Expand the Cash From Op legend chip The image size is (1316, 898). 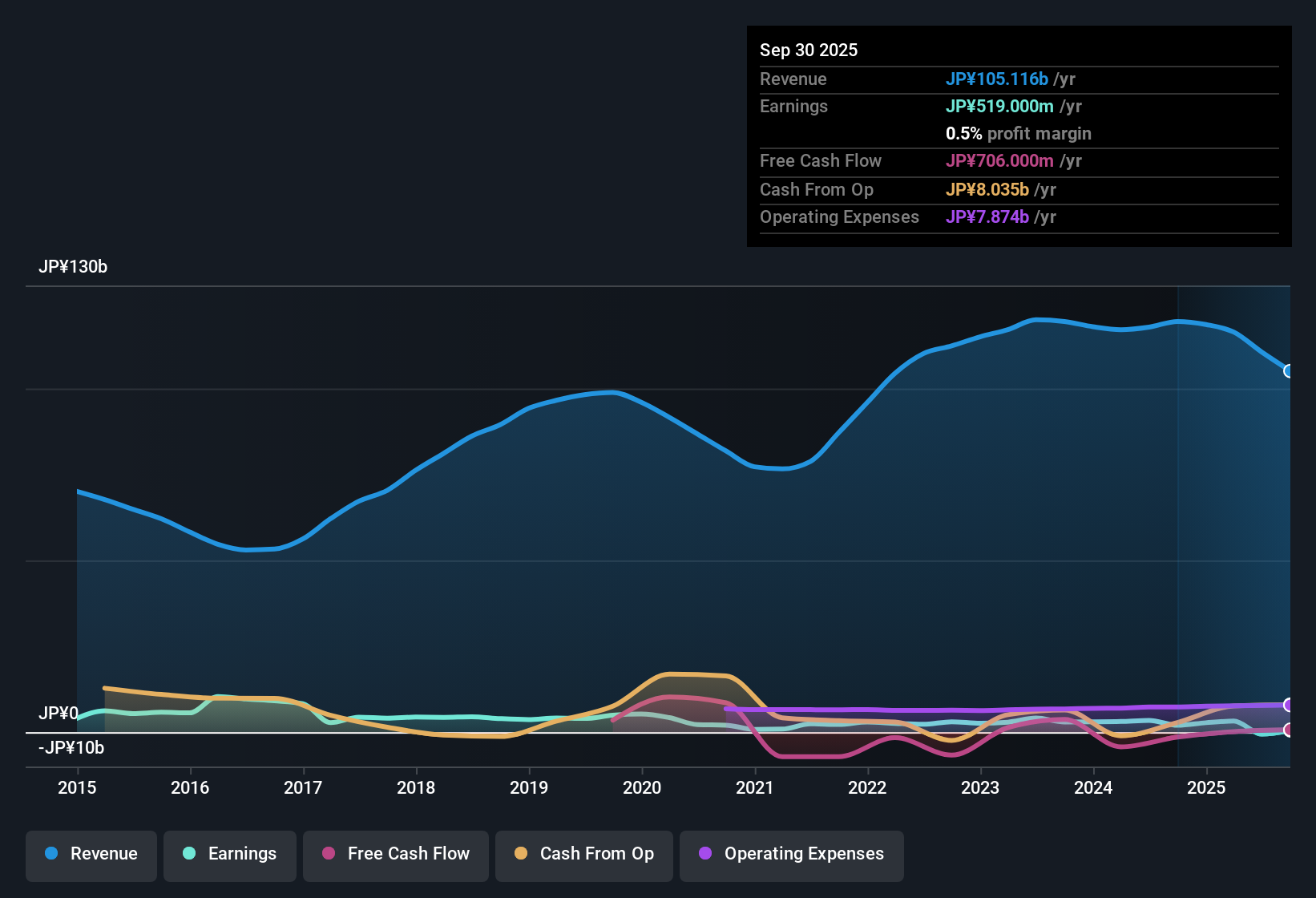583,854
